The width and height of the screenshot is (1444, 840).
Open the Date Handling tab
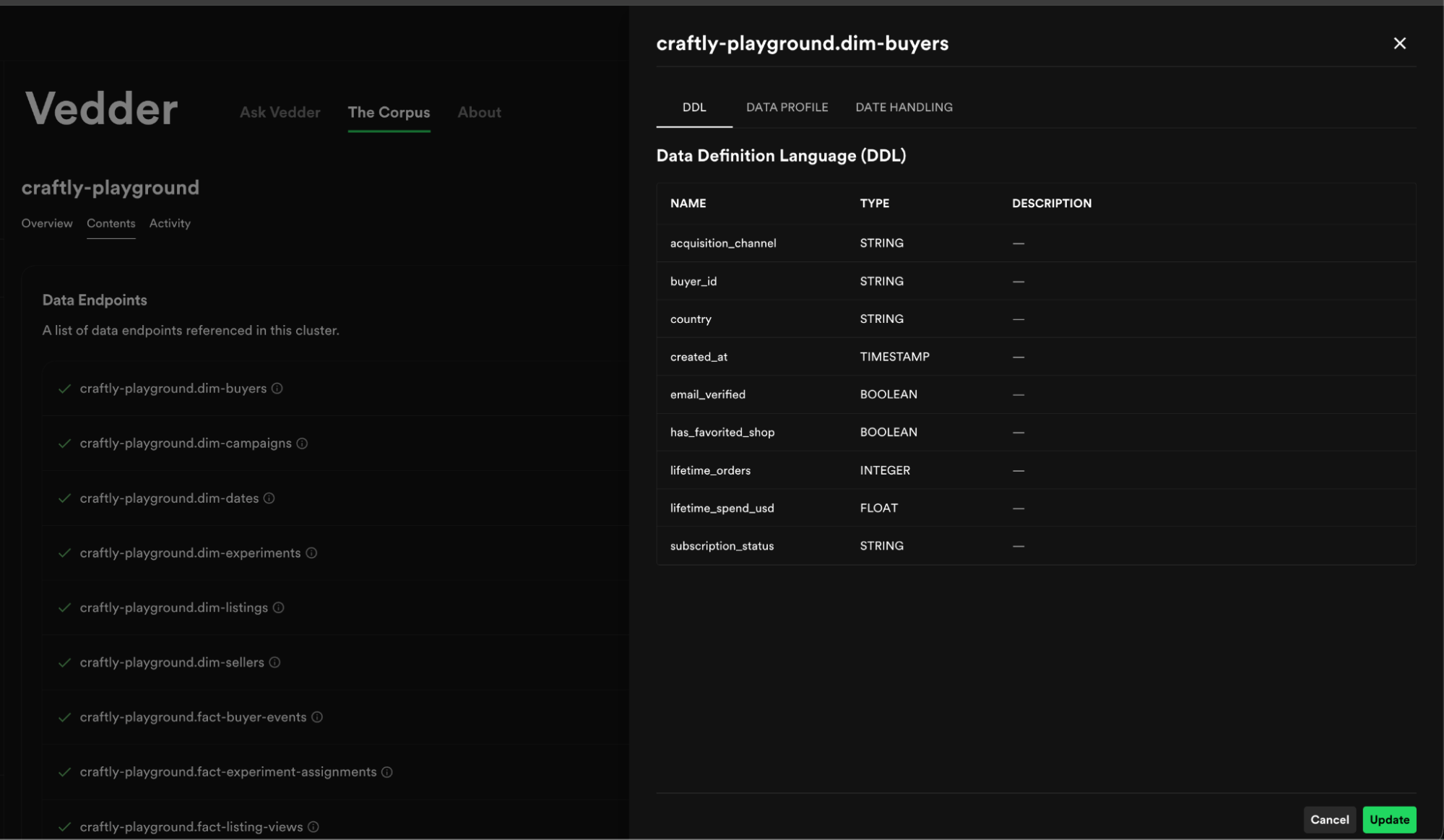coord(904,107)
